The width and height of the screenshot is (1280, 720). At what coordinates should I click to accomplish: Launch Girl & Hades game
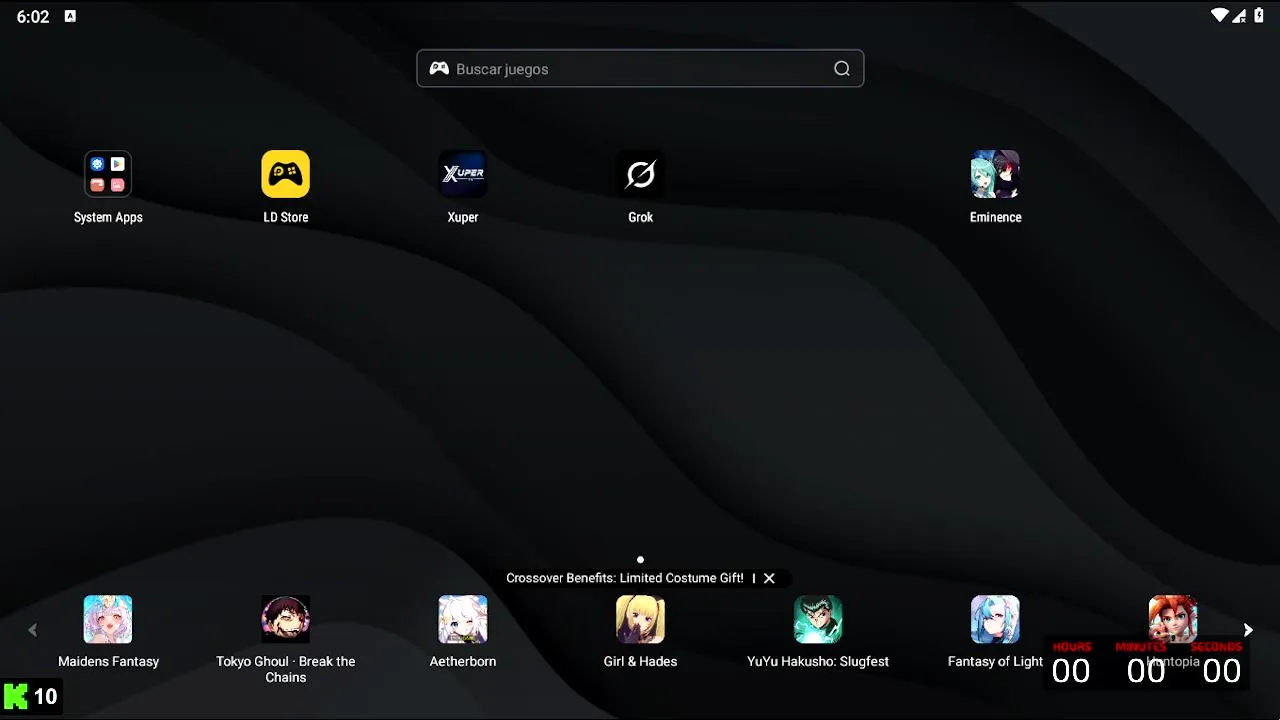click(640, 619)
